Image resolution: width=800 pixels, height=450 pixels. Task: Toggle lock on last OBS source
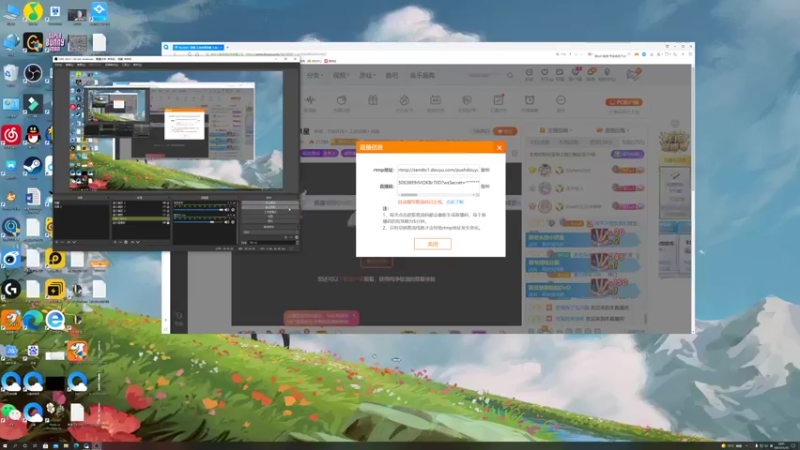168,222
